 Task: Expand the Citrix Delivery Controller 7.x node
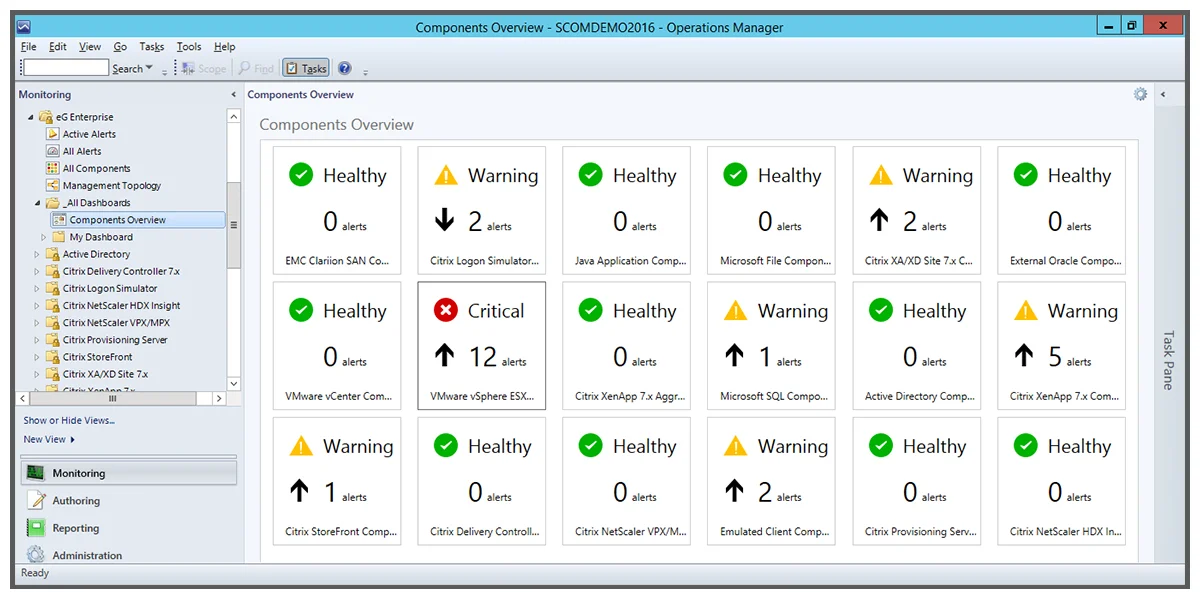[37, 271]
